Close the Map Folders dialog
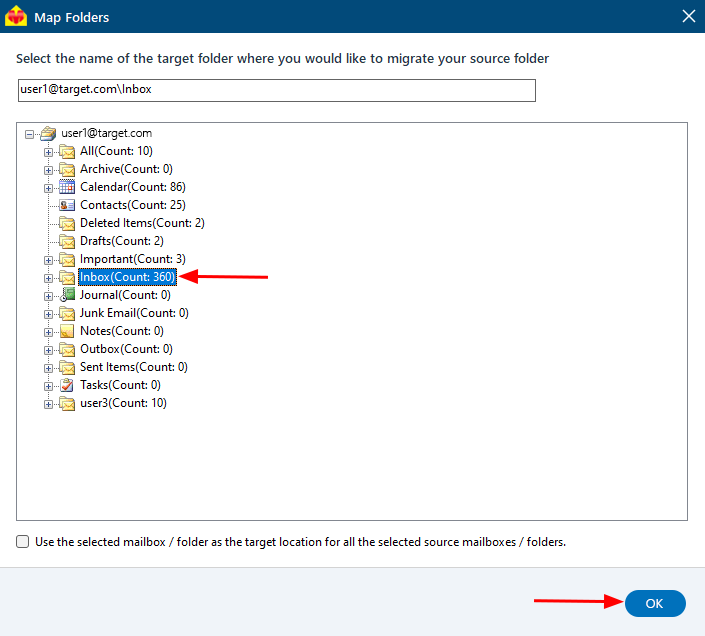Screen dimensions: 705x636 (688, 17)
